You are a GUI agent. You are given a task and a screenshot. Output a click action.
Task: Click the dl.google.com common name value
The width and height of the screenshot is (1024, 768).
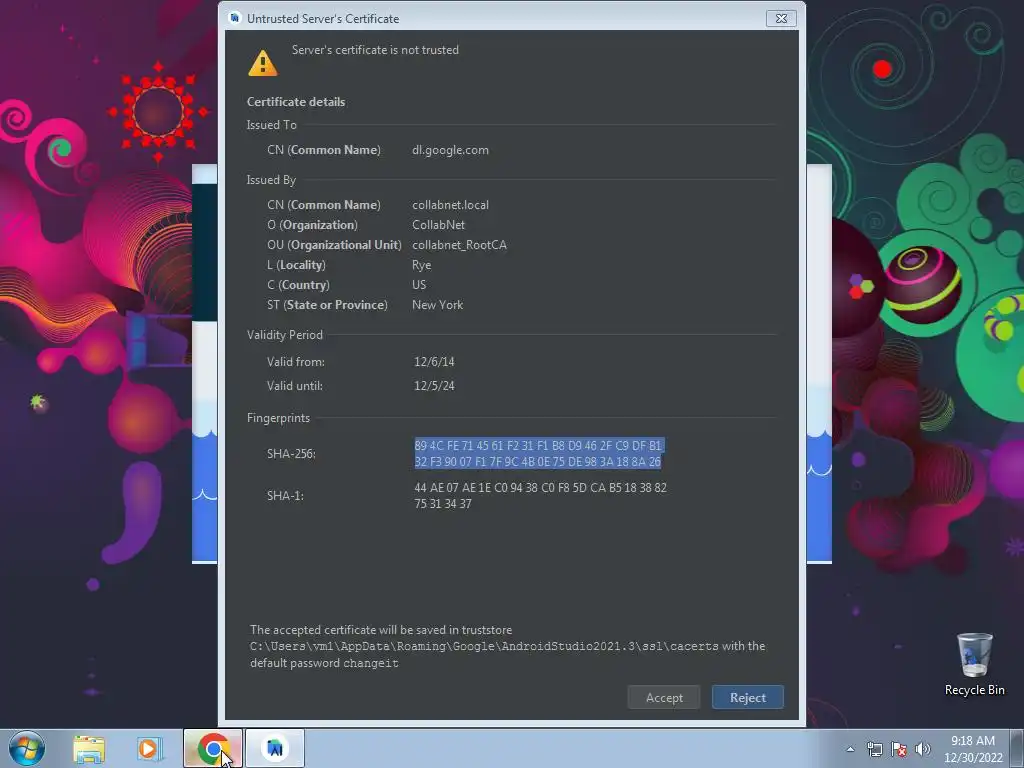click(450, 150)
